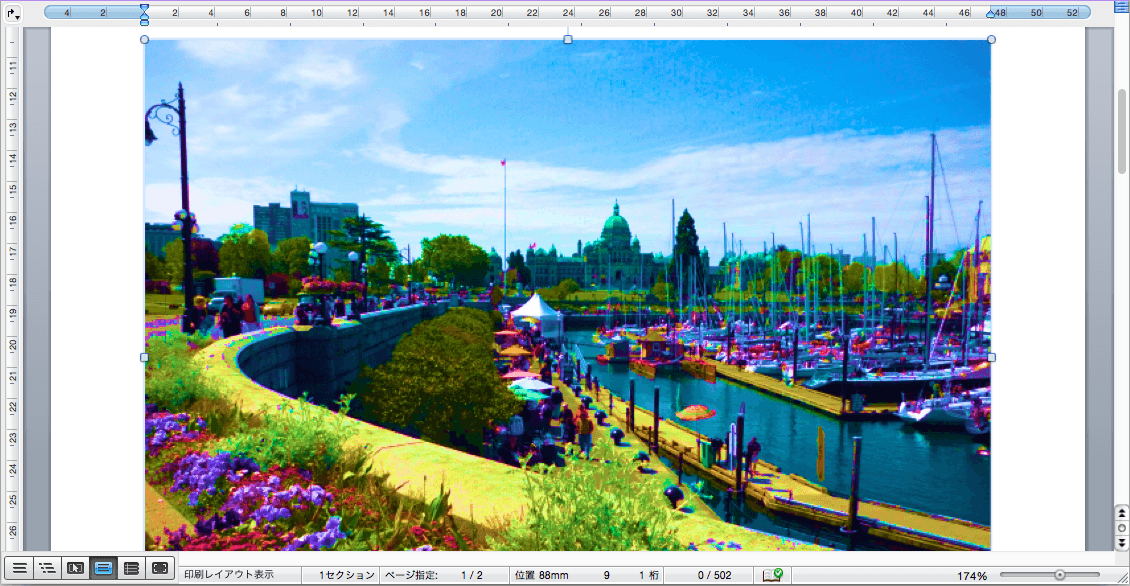The width and height of the screenshot is (1130, 586).
Task: Click the top-left image resize handle
Action: (x=144, y=40)
